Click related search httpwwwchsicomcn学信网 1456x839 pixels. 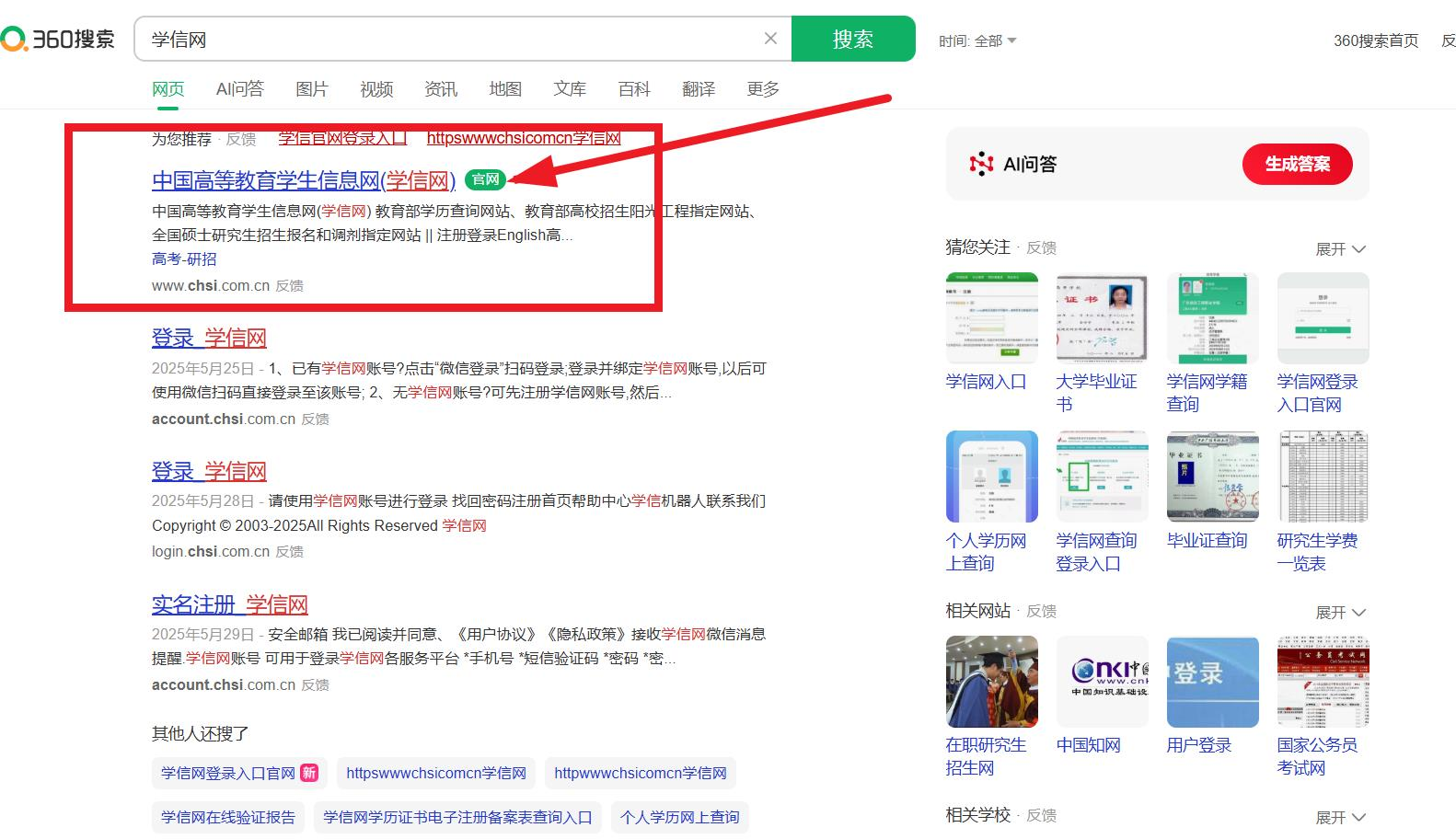click(641, 773)
